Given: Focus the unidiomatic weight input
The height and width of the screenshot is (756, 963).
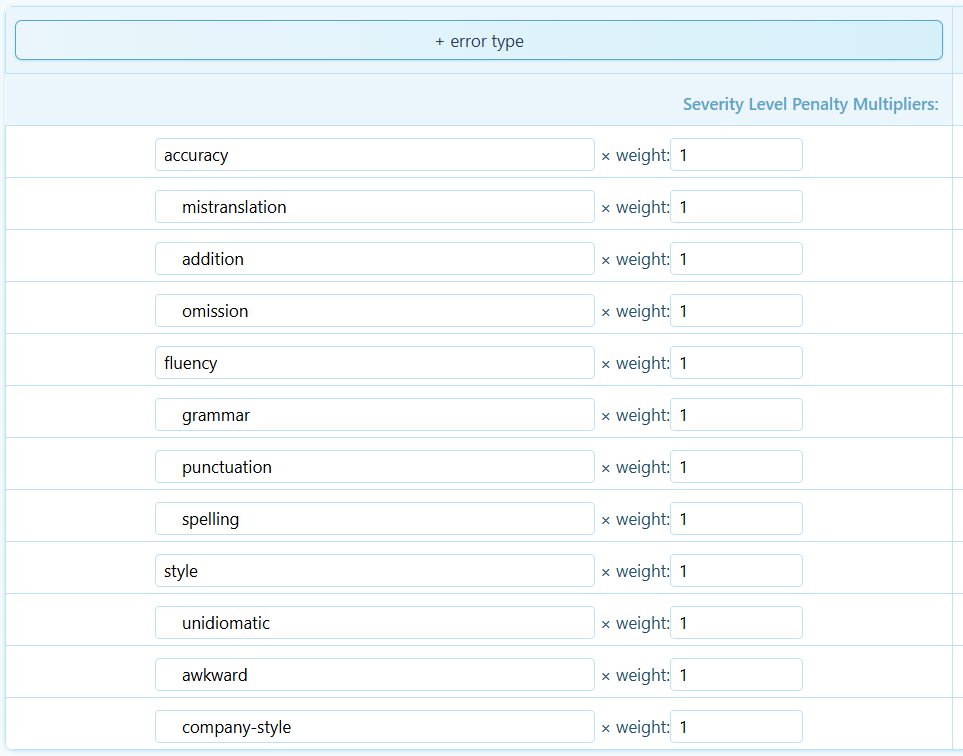Looking at the screenshot, I should tap(735, 623).
